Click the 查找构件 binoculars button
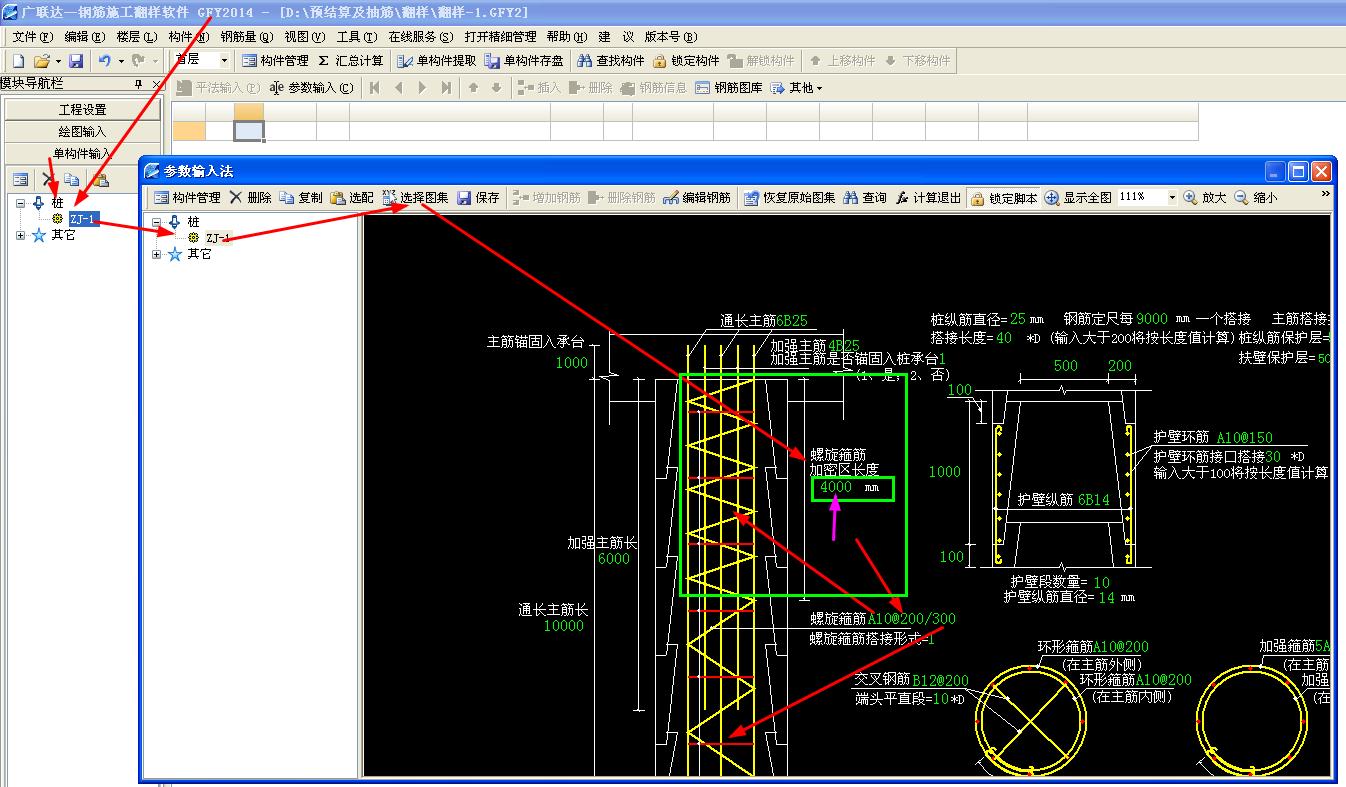Screen dimensions: 1346x787 tap(611, 61)
